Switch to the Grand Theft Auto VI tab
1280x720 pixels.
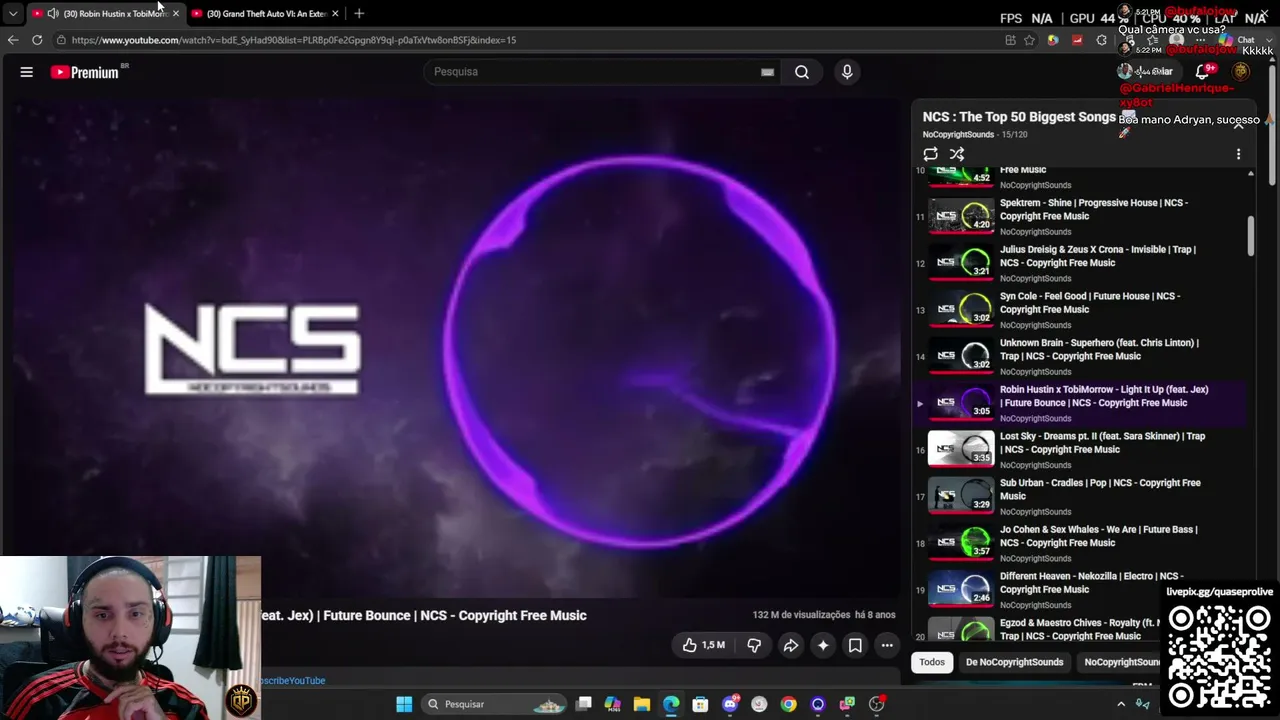click(x=265, y=13)
